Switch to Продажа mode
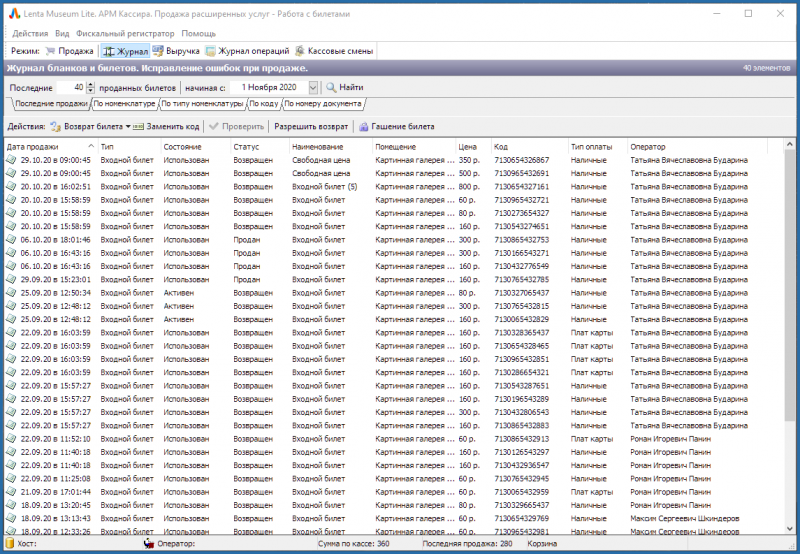This screenshot has width=800, height=554. pyautogui.click(x=69, y=50)
